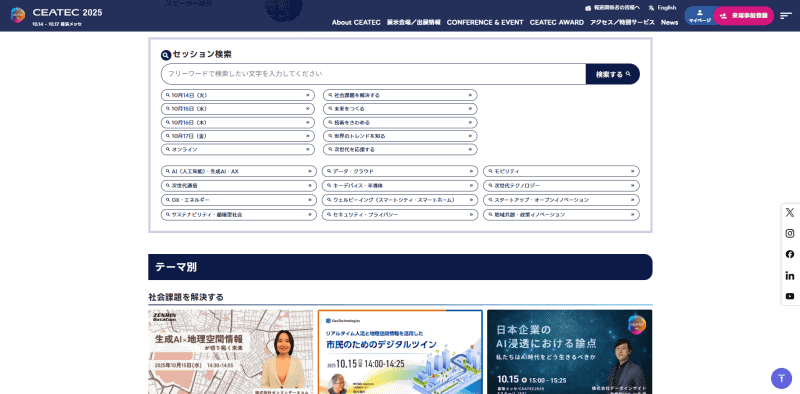
Task: Switch language to English
Action: (x=662, y=8)
